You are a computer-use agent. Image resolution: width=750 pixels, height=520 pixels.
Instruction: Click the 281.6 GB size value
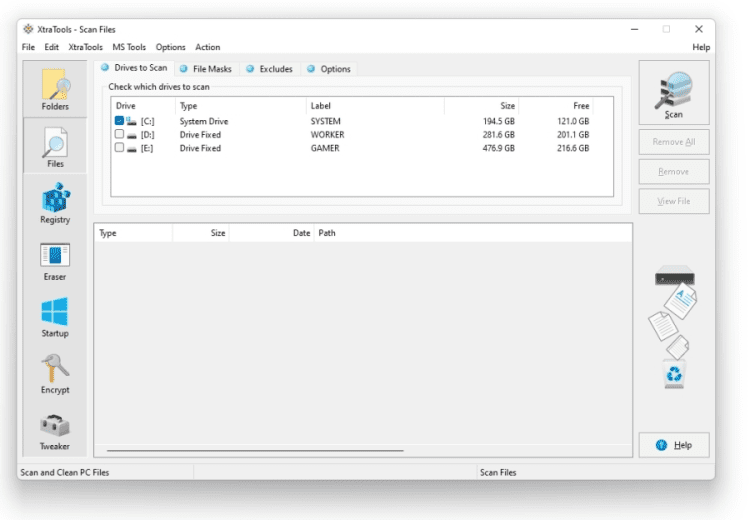pyautogui.click(x=498, y=135)
